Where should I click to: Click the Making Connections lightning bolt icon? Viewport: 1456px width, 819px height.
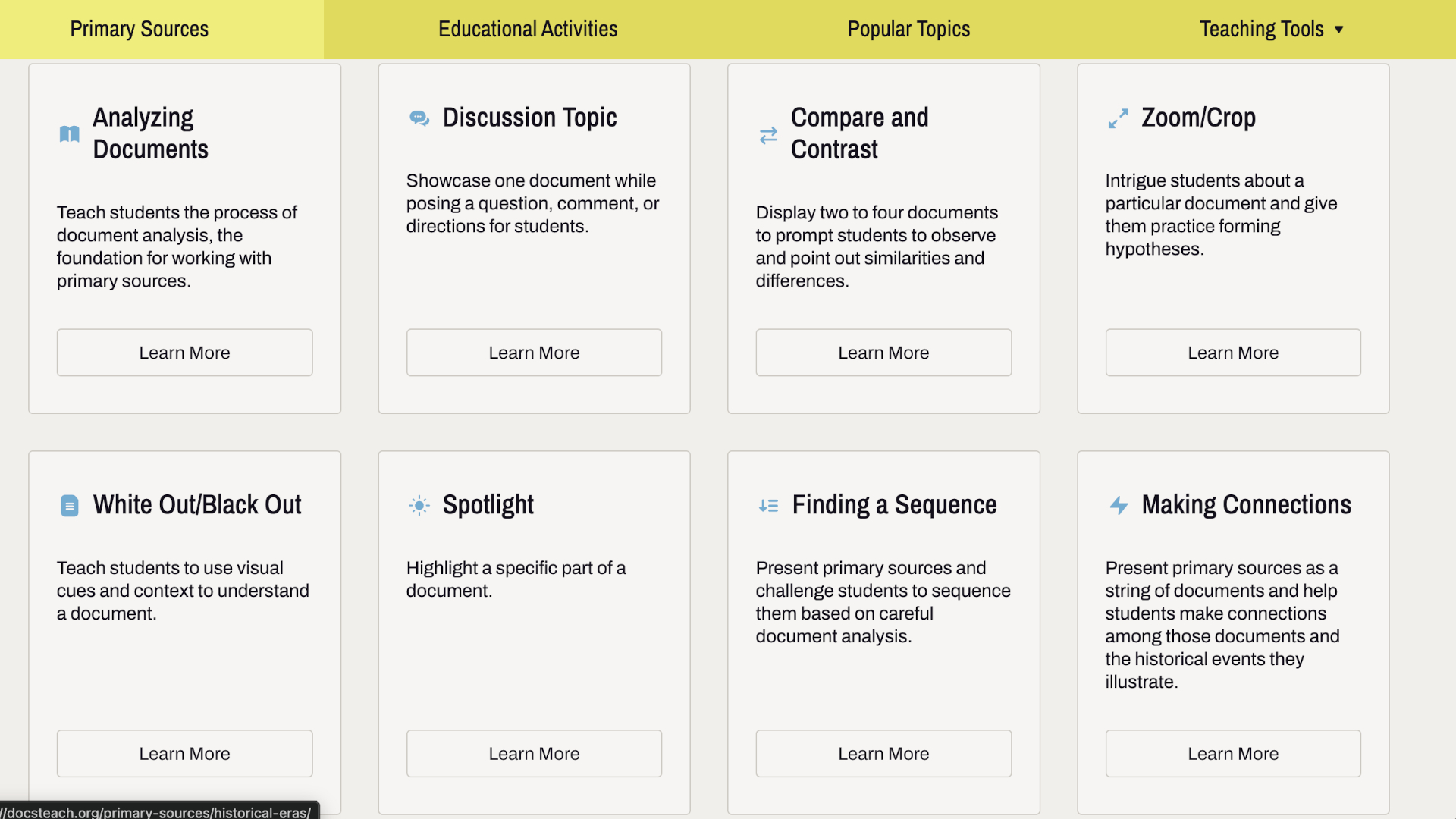[1119, 506]
